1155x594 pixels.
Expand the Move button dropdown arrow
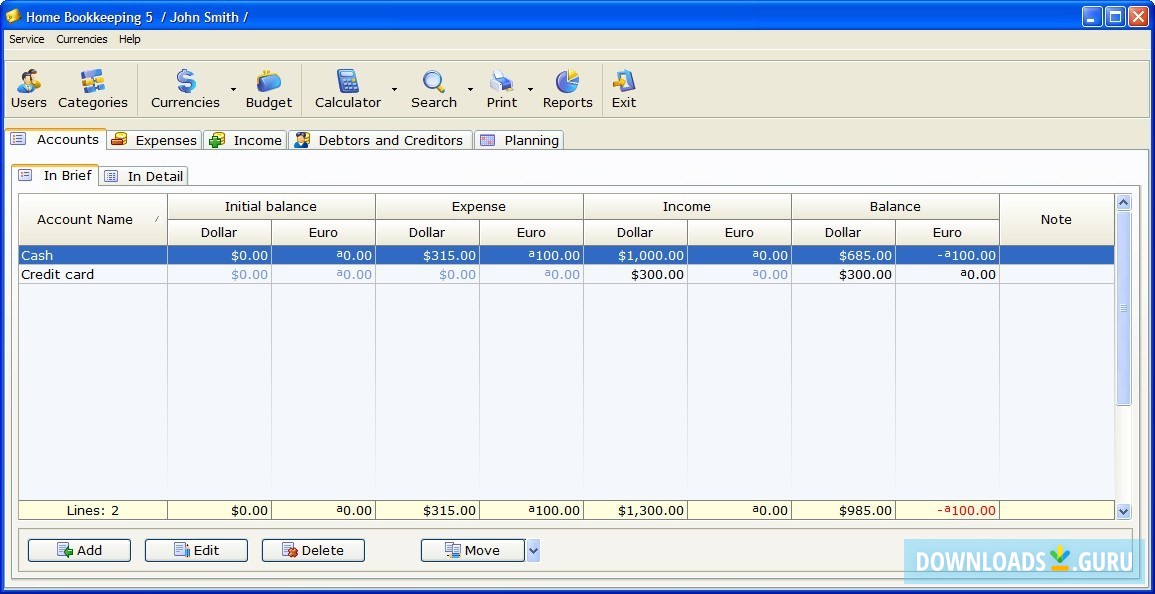tap(534, 550)
